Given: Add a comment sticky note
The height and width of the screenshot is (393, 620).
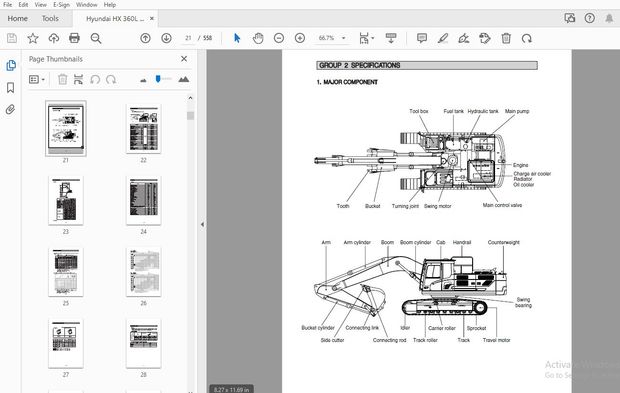Looking at the screenshot, I should pos(422,38).
